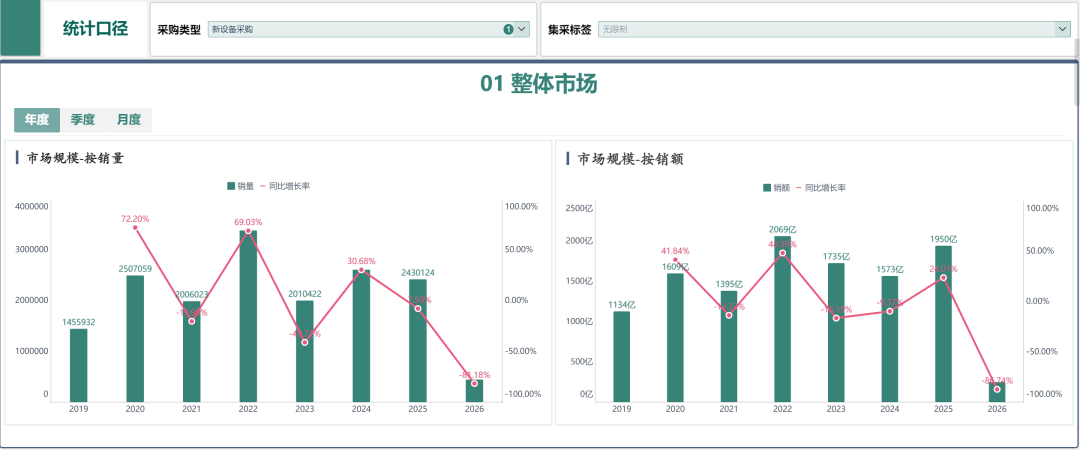Switch to the 季度 tab

pos(83,120)
